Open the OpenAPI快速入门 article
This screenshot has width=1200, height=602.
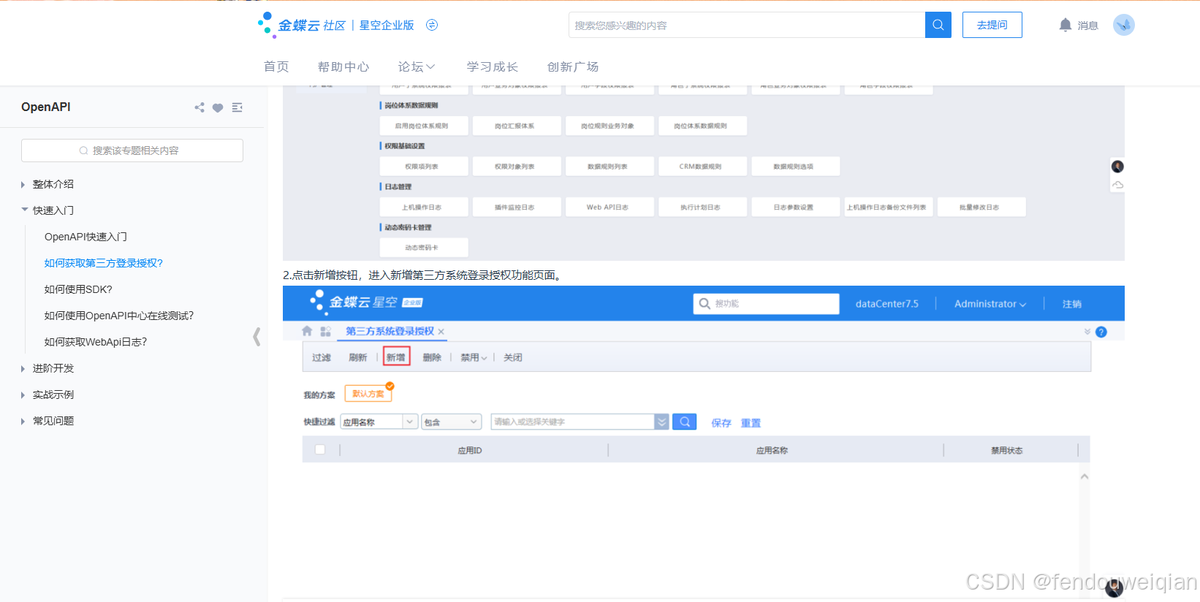[86, 237]
